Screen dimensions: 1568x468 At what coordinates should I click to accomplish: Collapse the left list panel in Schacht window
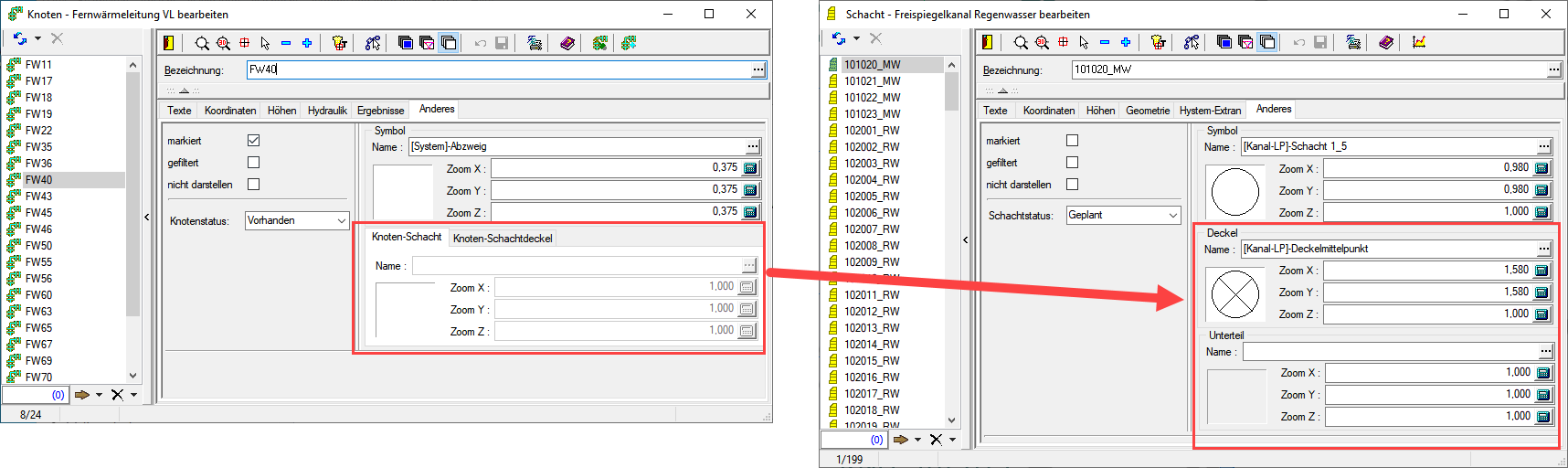tap(965, 239)
